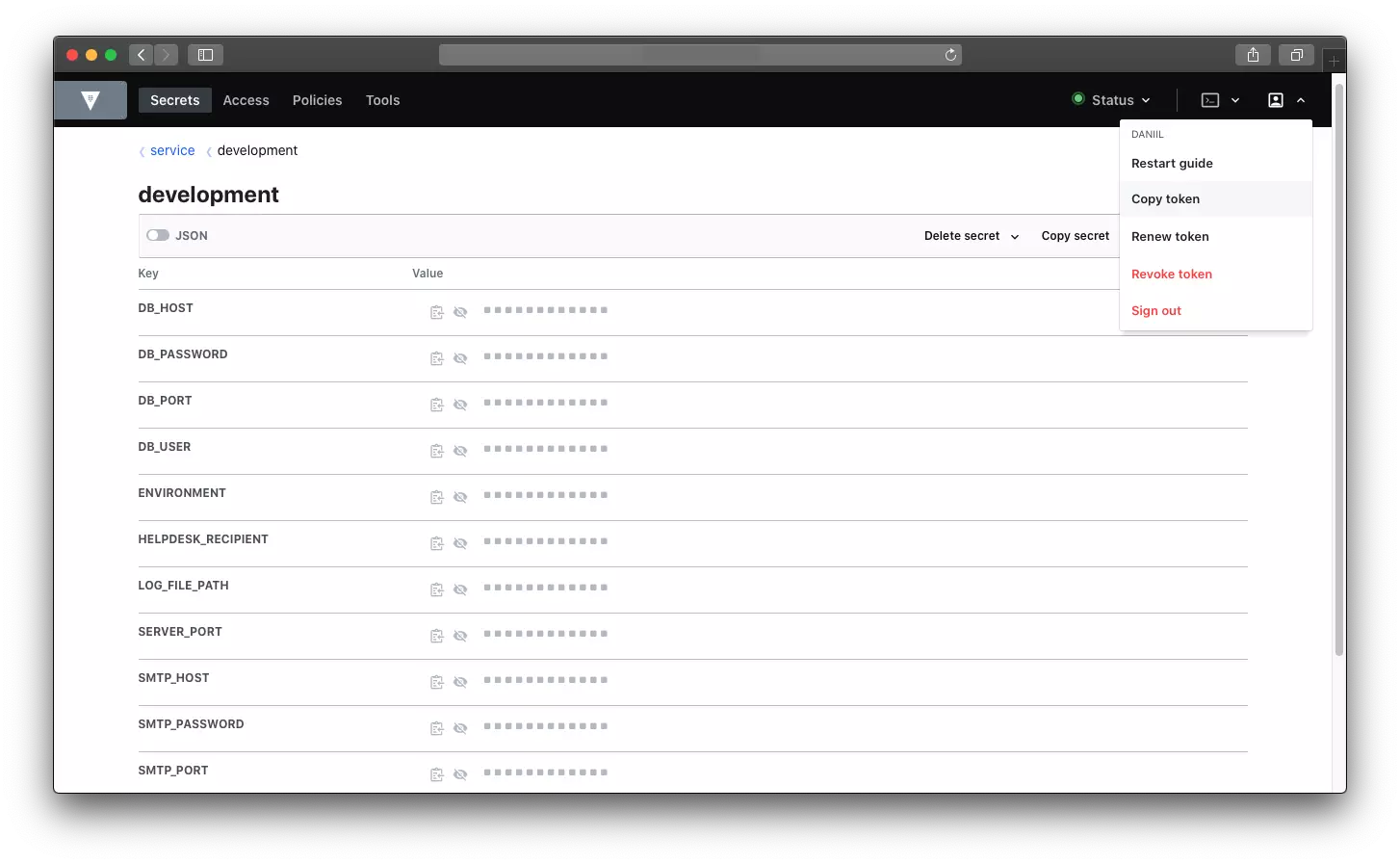The image size is (1400, 864).
Task: Click the DB_PASSWORD key label
Action: tap(183, 354)
